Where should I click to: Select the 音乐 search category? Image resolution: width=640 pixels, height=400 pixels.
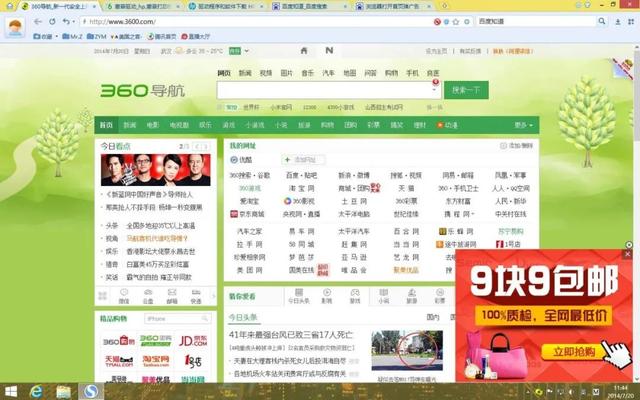(308, 73)
